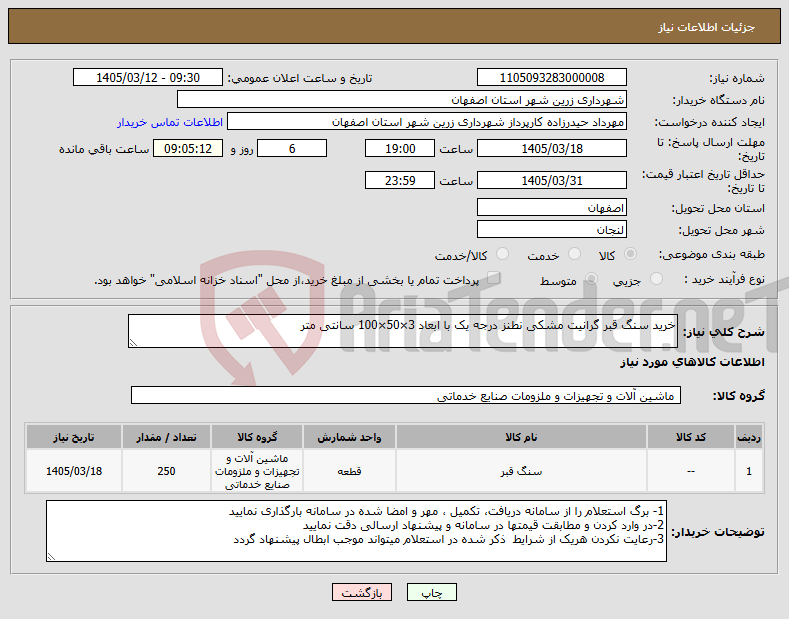
Task: Click the delivery city field لنجان
Action: [x=551, y=229]
